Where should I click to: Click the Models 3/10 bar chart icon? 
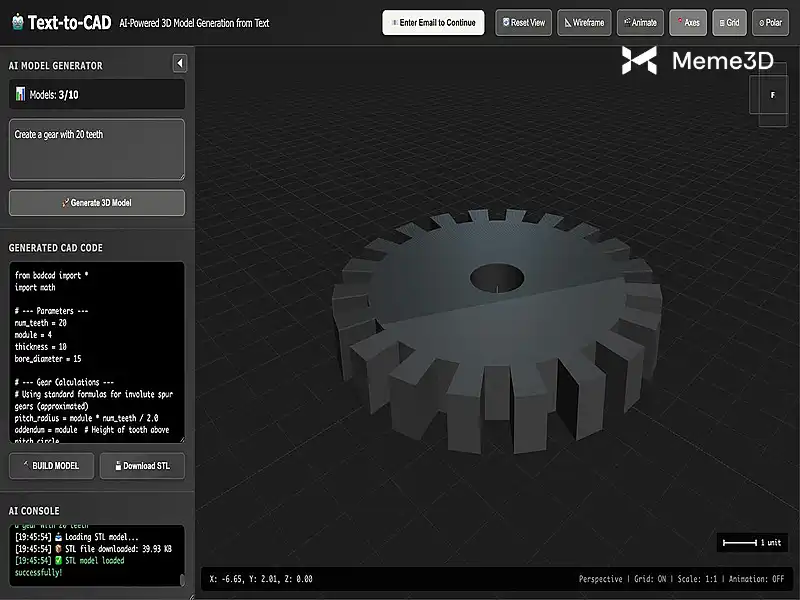20,94
